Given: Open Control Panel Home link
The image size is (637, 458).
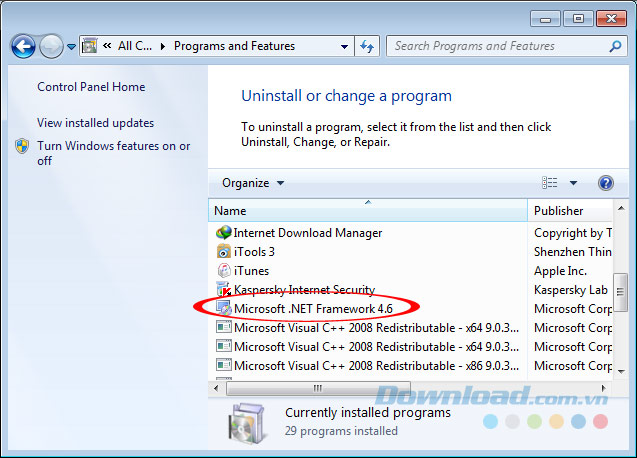Looking at the screenshot, I should click(x=91, y=87).
